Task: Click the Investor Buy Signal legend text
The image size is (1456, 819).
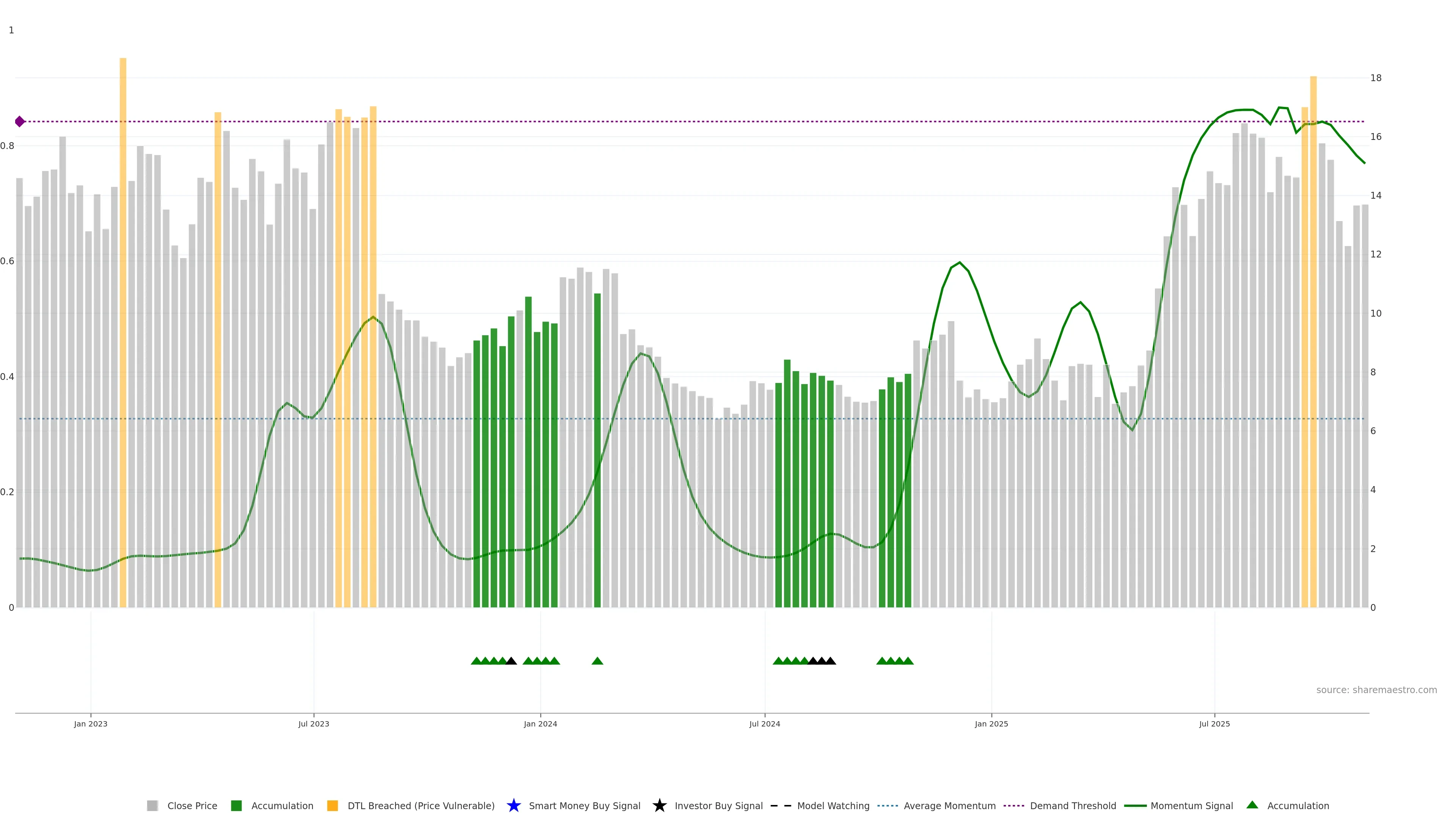Action: (x=719, y=805)
